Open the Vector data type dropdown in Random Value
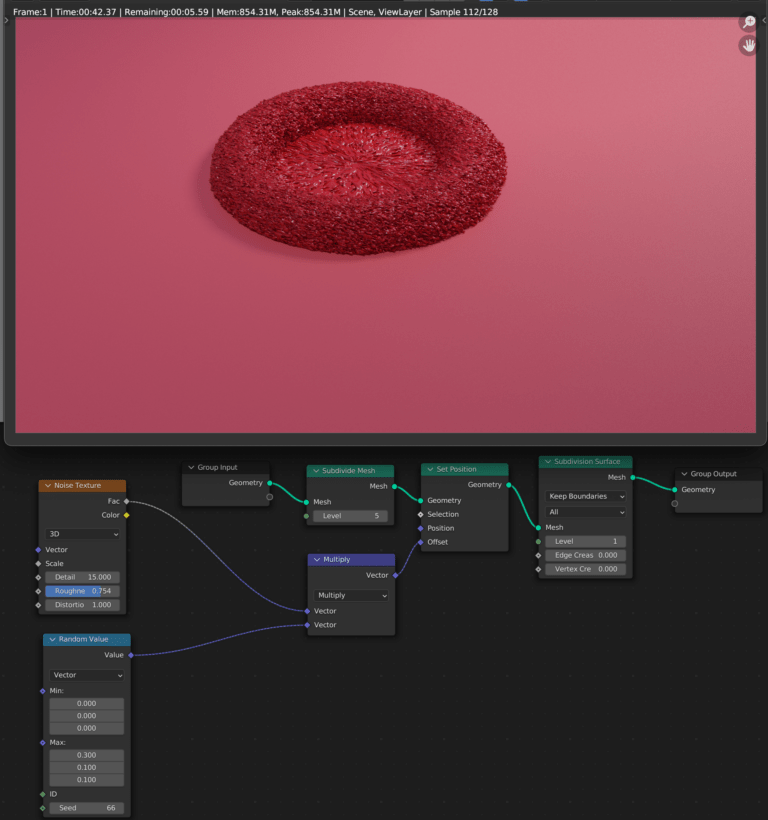This screenshot has width=768, height=820. (x=86, y=675)
